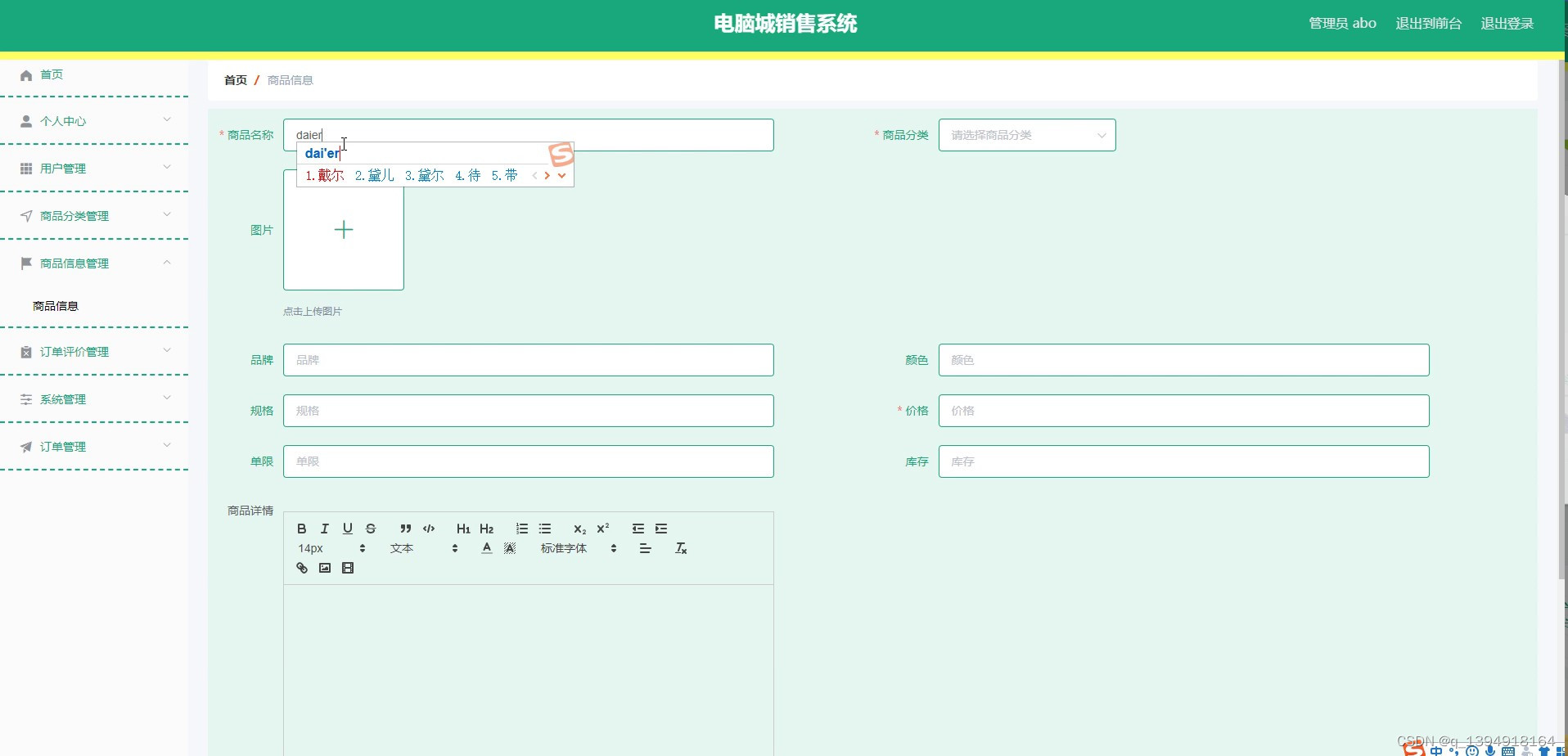Clear formatting with the Tx icon
The width and height of the screenshot is (1568, 756).
tap(681, 548)
